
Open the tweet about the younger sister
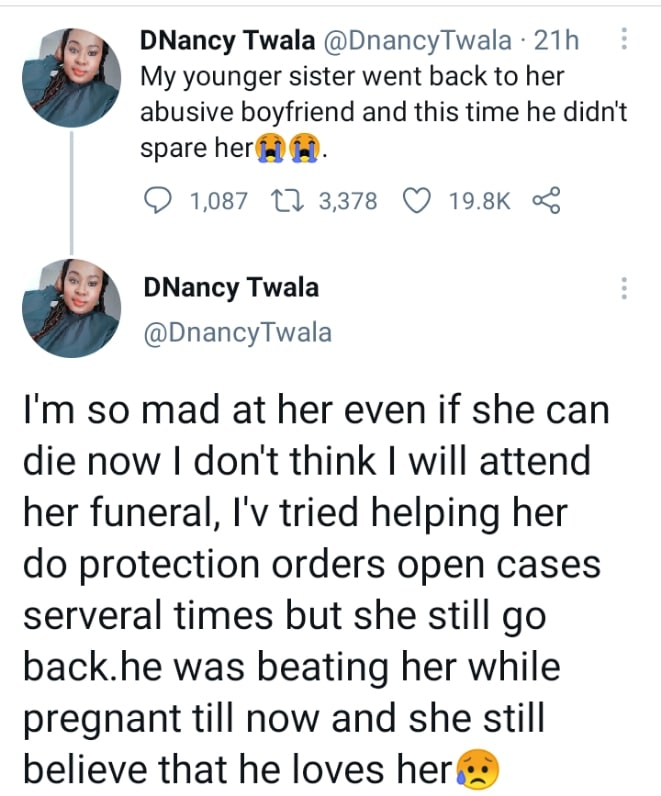click(x=380, y=110)
